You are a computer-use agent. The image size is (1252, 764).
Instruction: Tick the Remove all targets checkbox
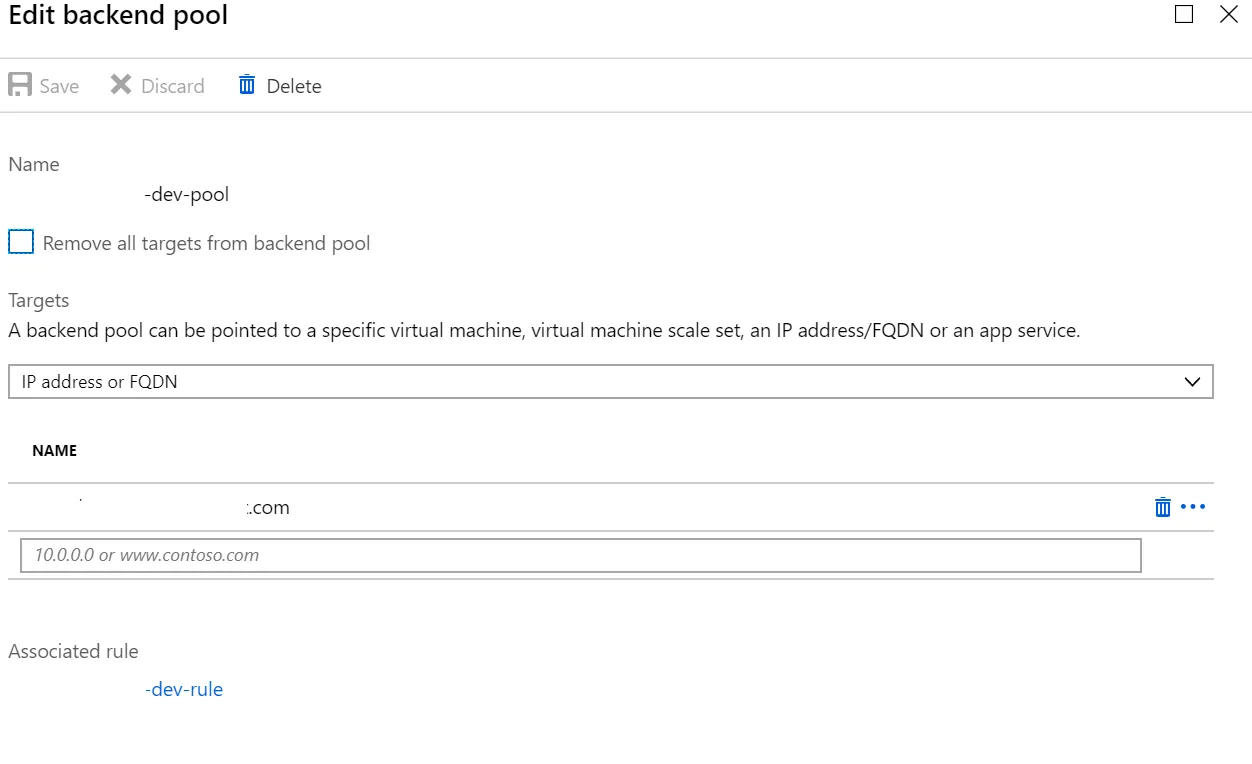click(x=21, y=242)
